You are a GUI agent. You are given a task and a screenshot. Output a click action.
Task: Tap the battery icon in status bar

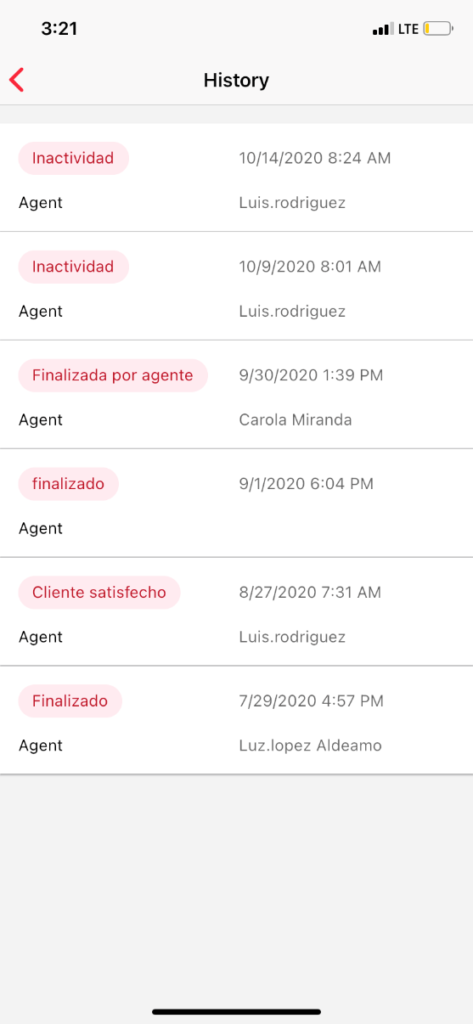pyautogui.click(x=438, y=29)
